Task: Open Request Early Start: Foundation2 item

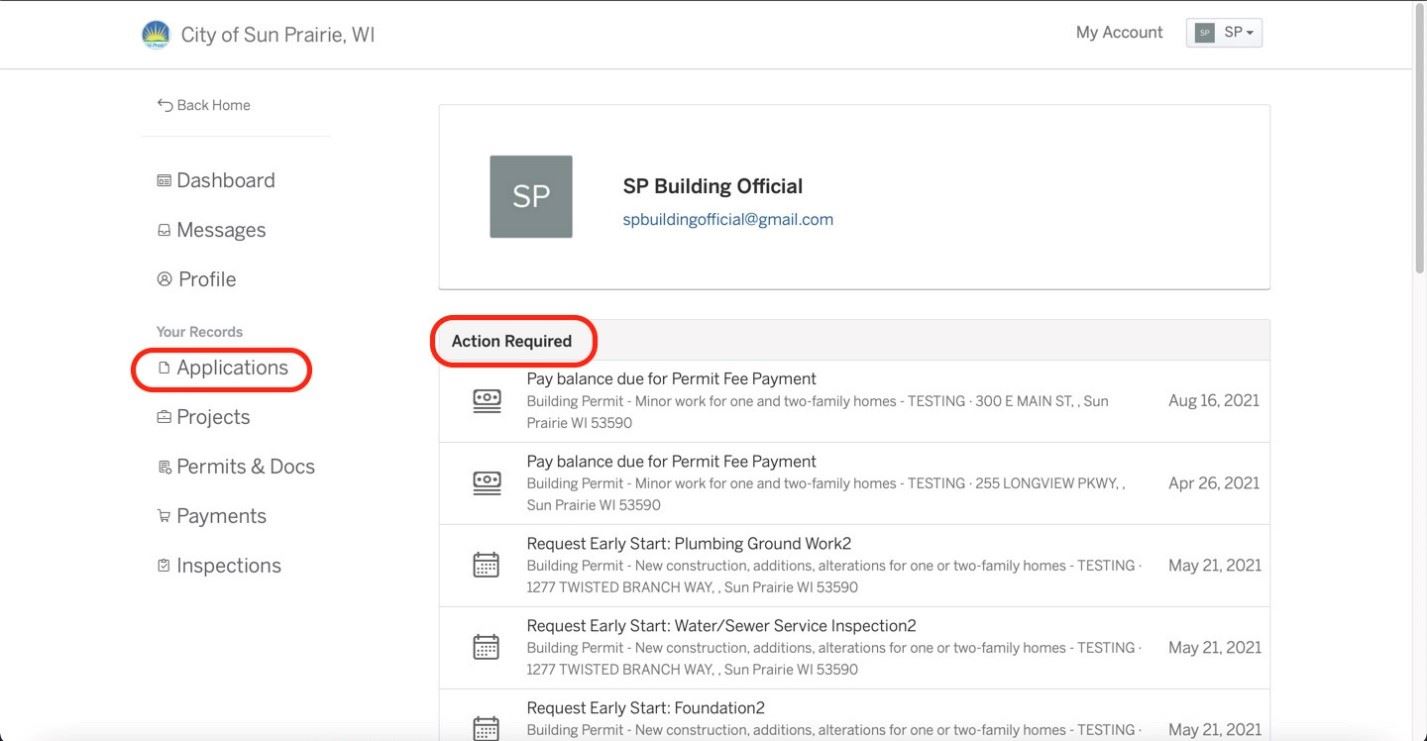Action: point(854,716)
